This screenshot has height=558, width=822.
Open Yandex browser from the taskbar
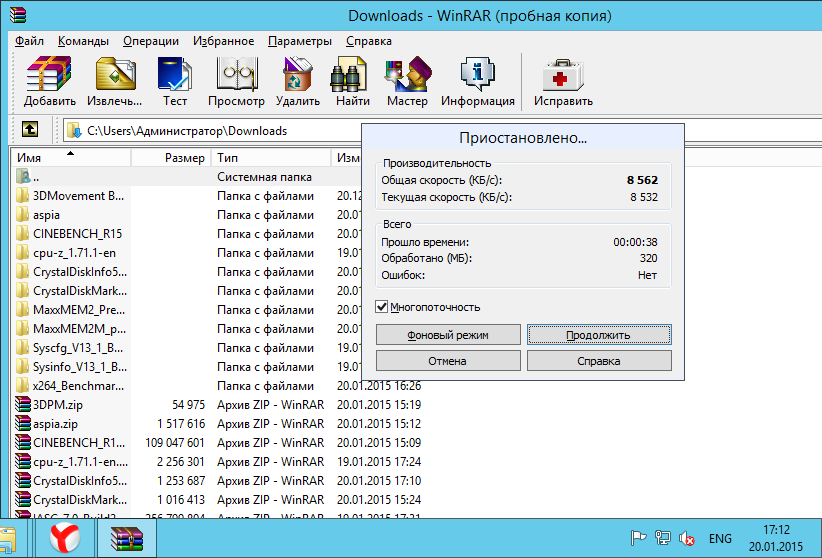click(x=65, y=538)
